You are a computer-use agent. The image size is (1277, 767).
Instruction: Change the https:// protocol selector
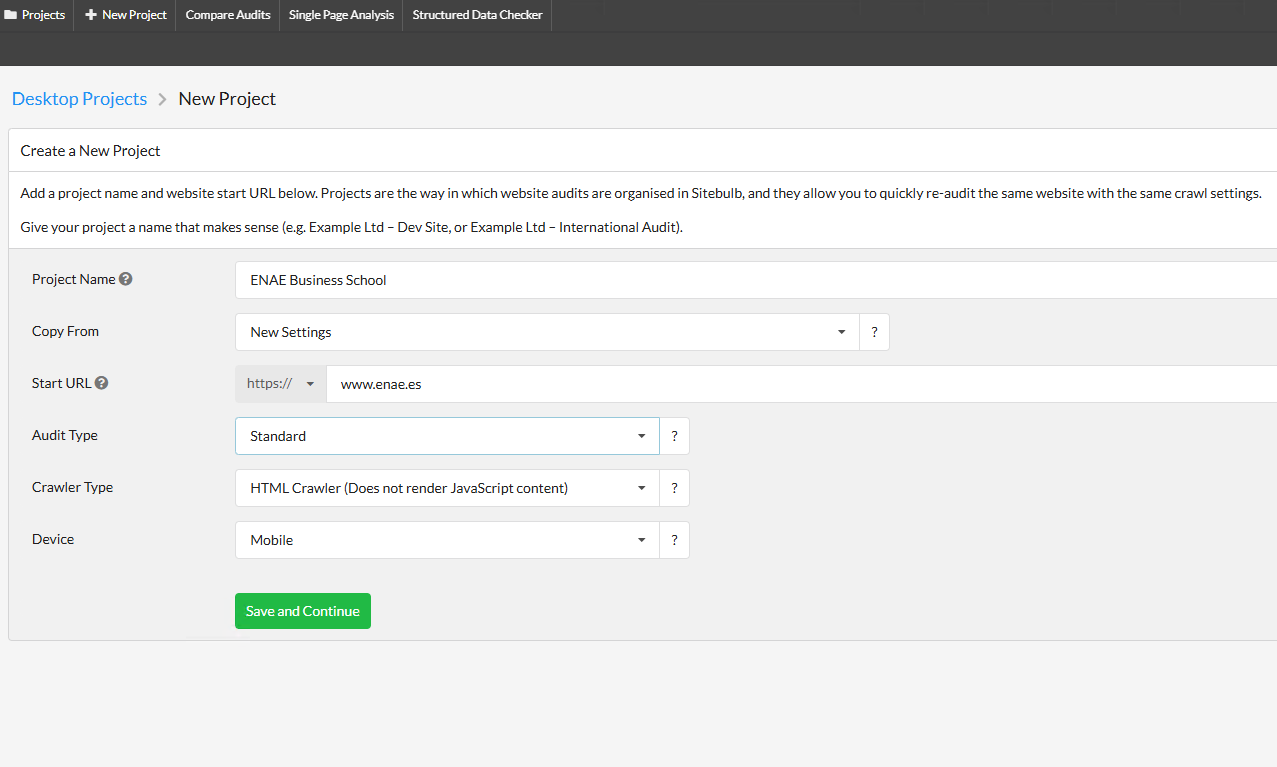(x=281, y=384)
